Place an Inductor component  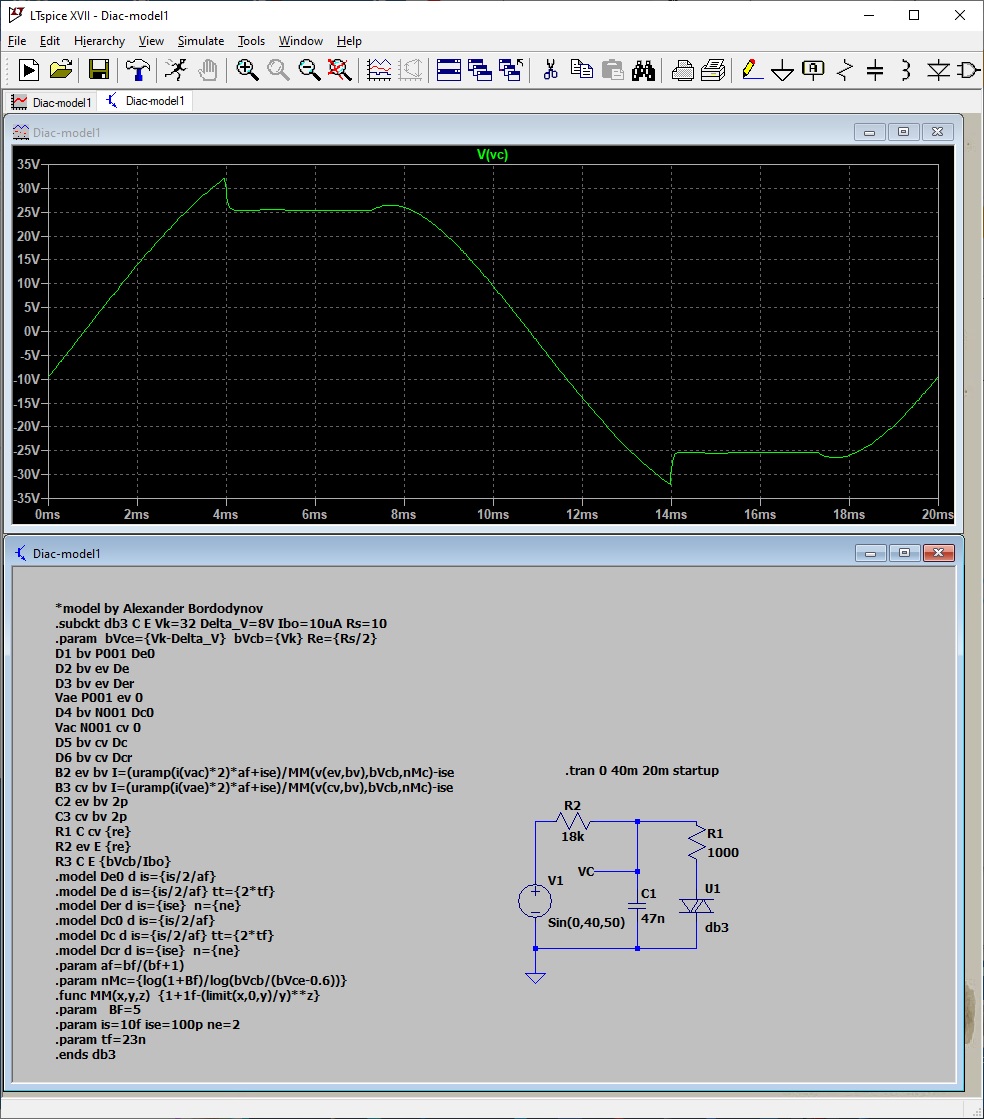906,70
